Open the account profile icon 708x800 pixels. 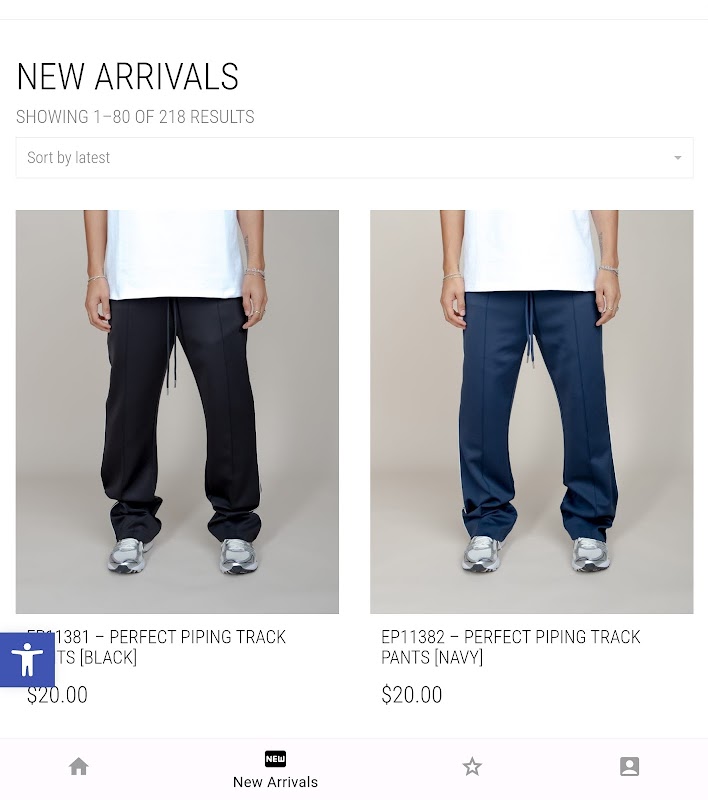coord(629,766)
